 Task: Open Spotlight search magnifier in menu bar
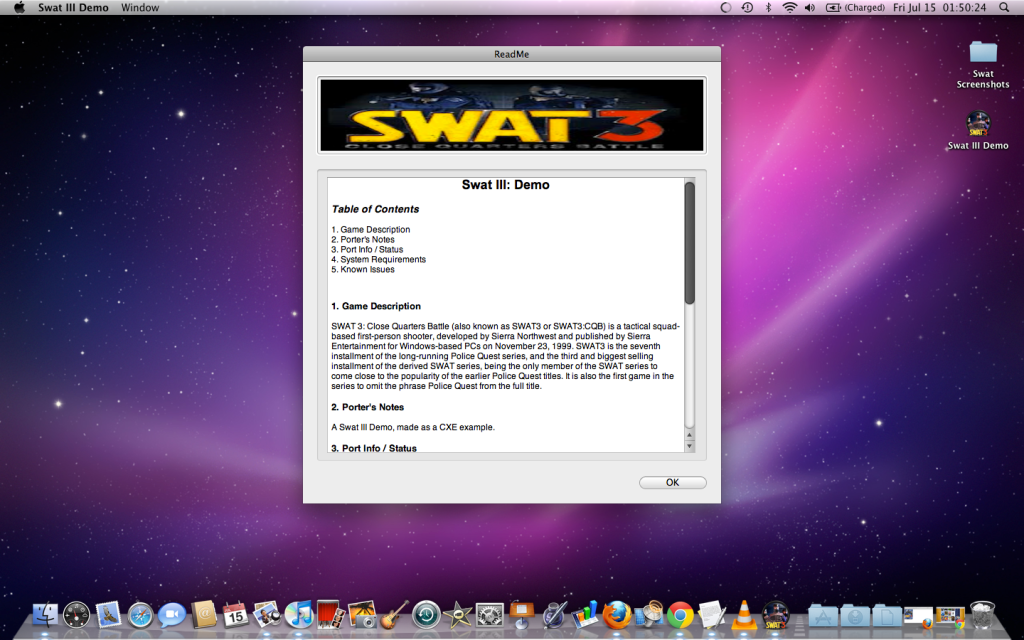[x=1004, y=8]
